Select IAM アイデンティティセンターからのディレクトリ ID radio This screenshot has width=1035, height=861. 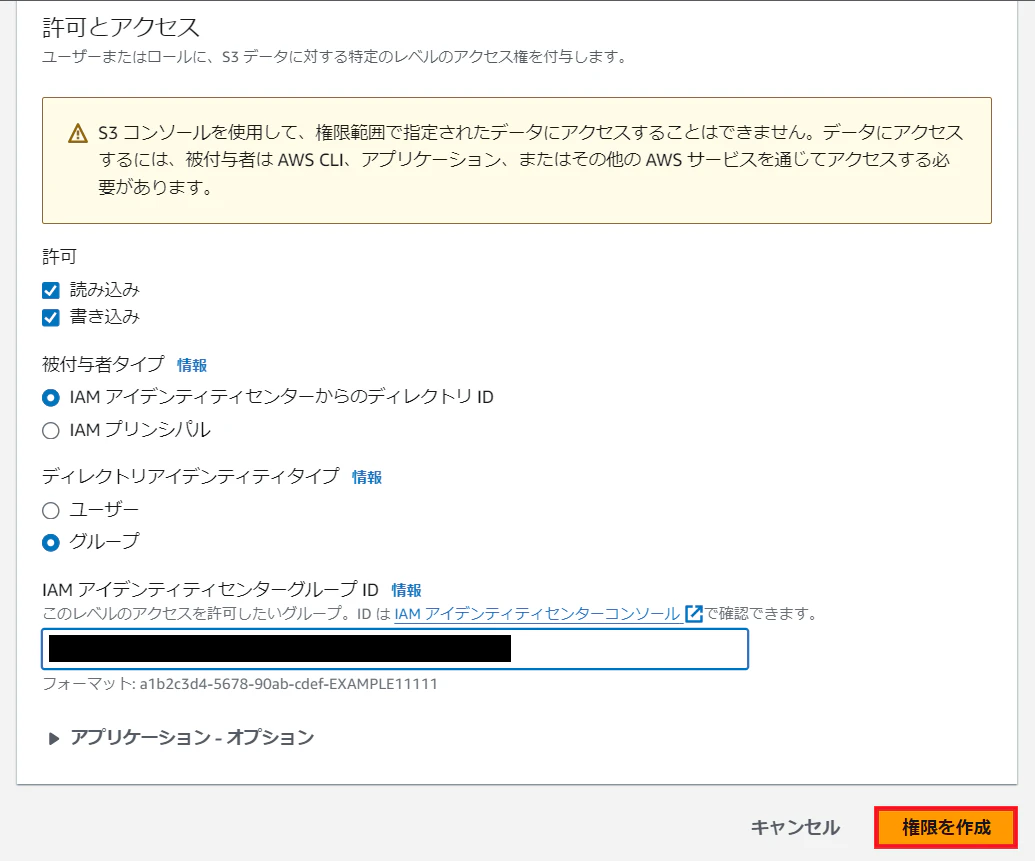51,397
